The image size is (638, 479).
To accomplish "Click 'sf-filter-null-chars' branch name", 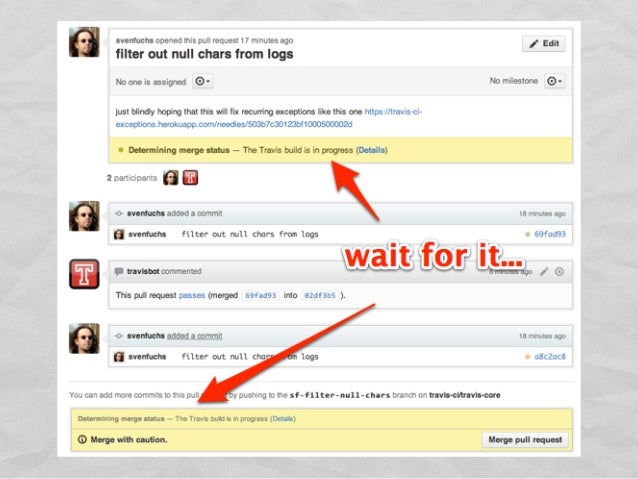I will [x=340, y=395].
